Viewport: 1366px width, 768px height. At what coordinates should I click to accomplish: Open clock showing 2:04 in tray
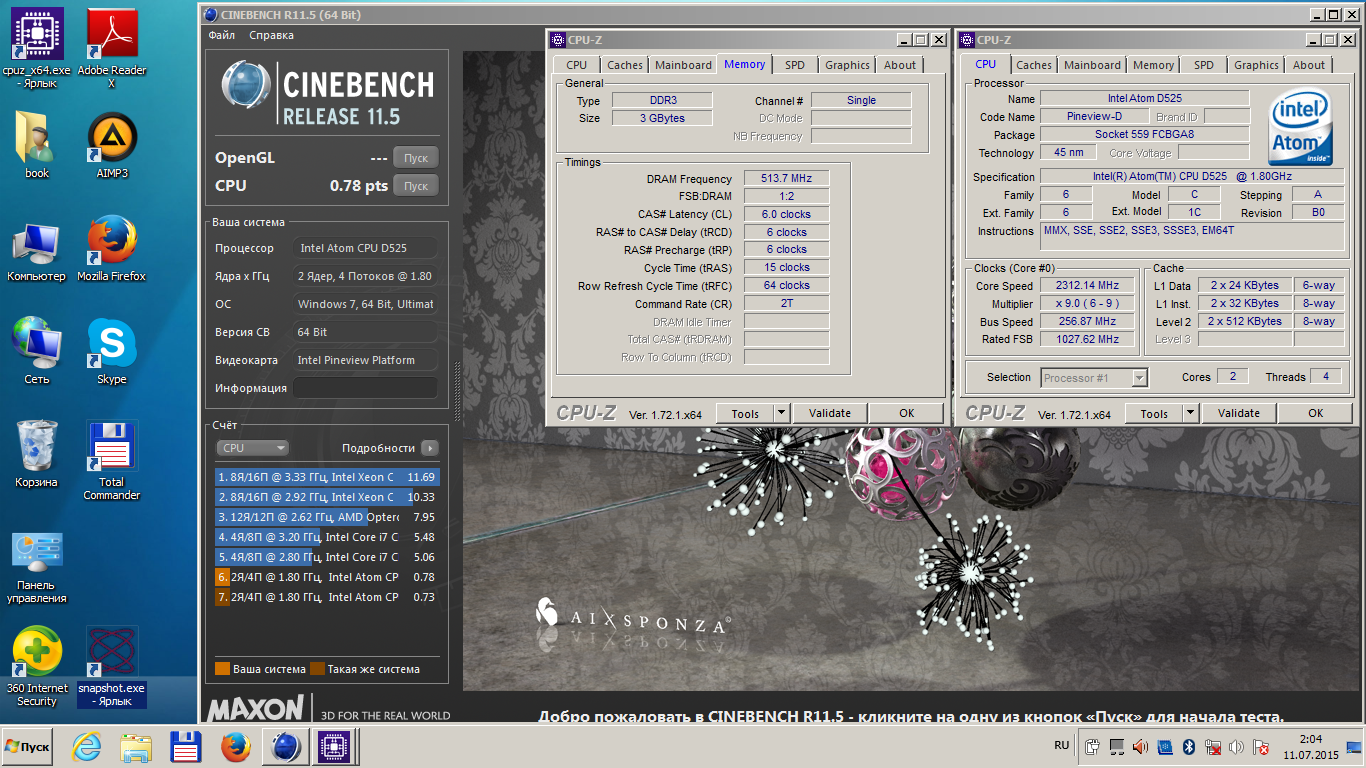[1310, 747]
